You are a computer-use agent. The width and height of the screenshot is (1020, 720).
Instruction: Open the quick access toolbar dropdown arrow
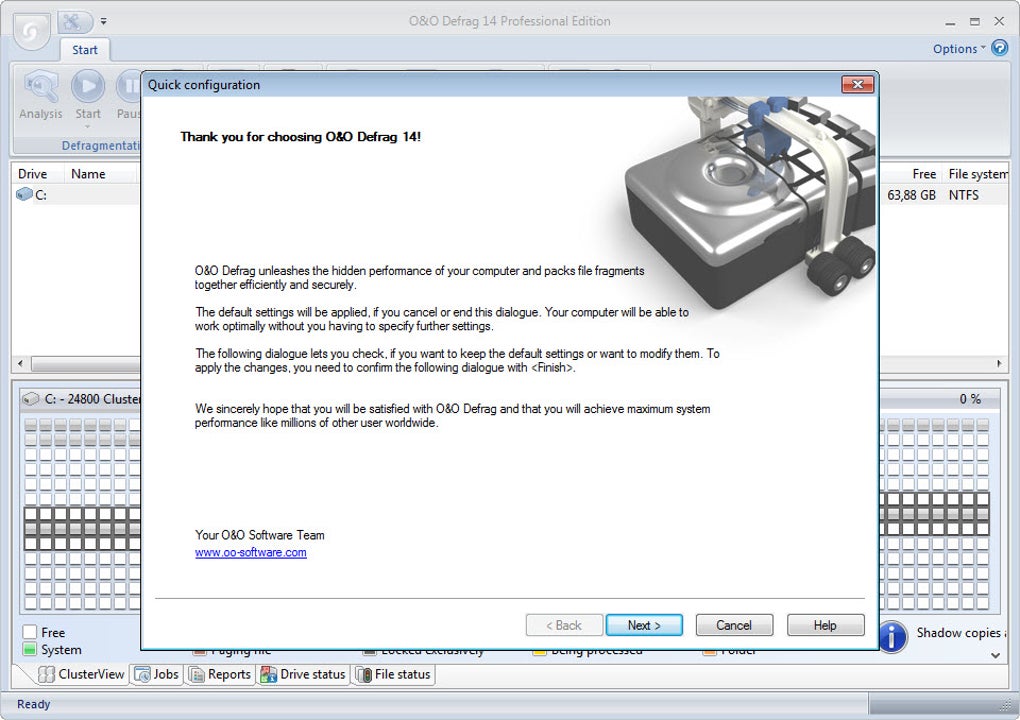(103, 21)
